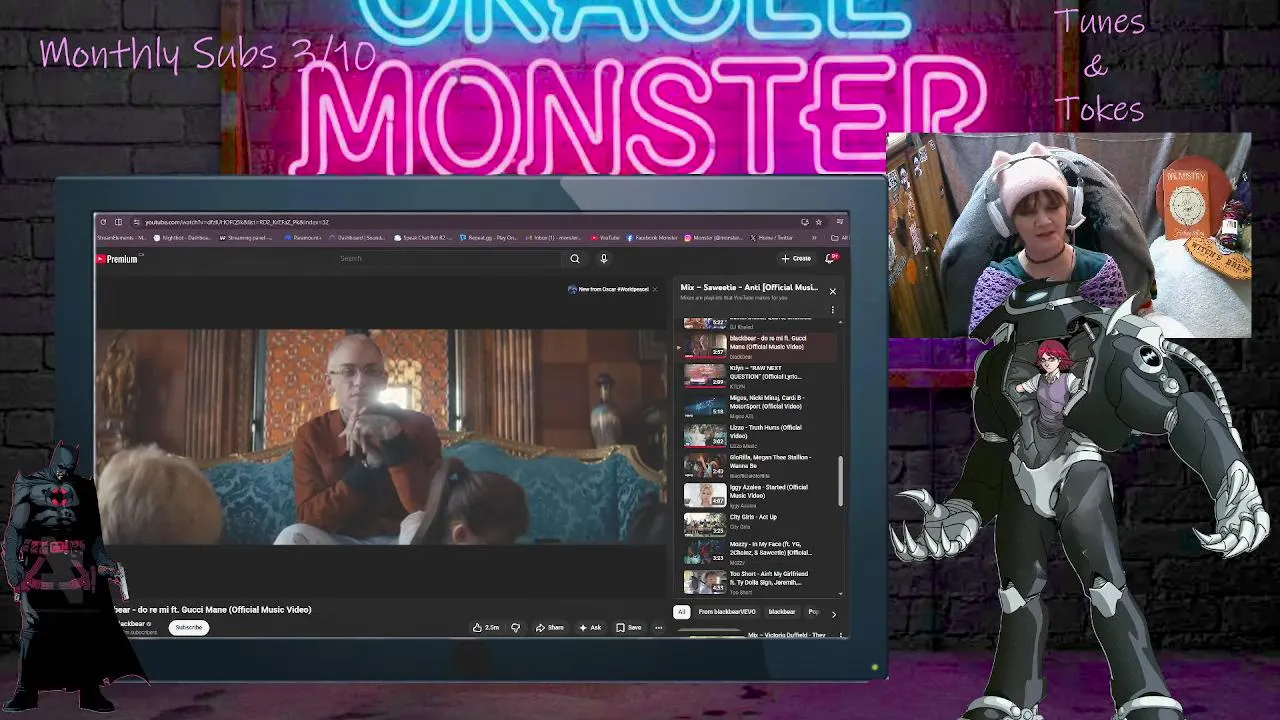Click the Share button
Image resolution: width=1280 pixels, height=720 pixels.
coord(549,628)
